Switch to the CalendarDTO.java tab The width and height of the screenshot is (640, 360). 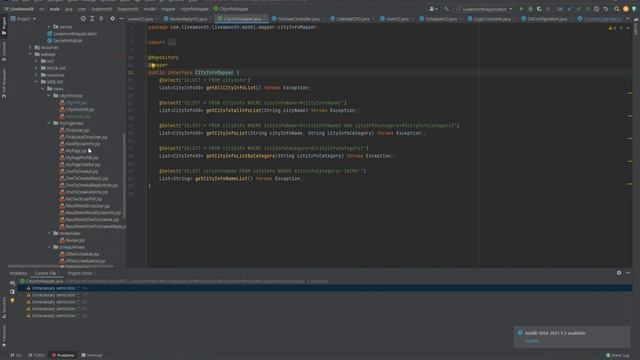click(352, 19)
